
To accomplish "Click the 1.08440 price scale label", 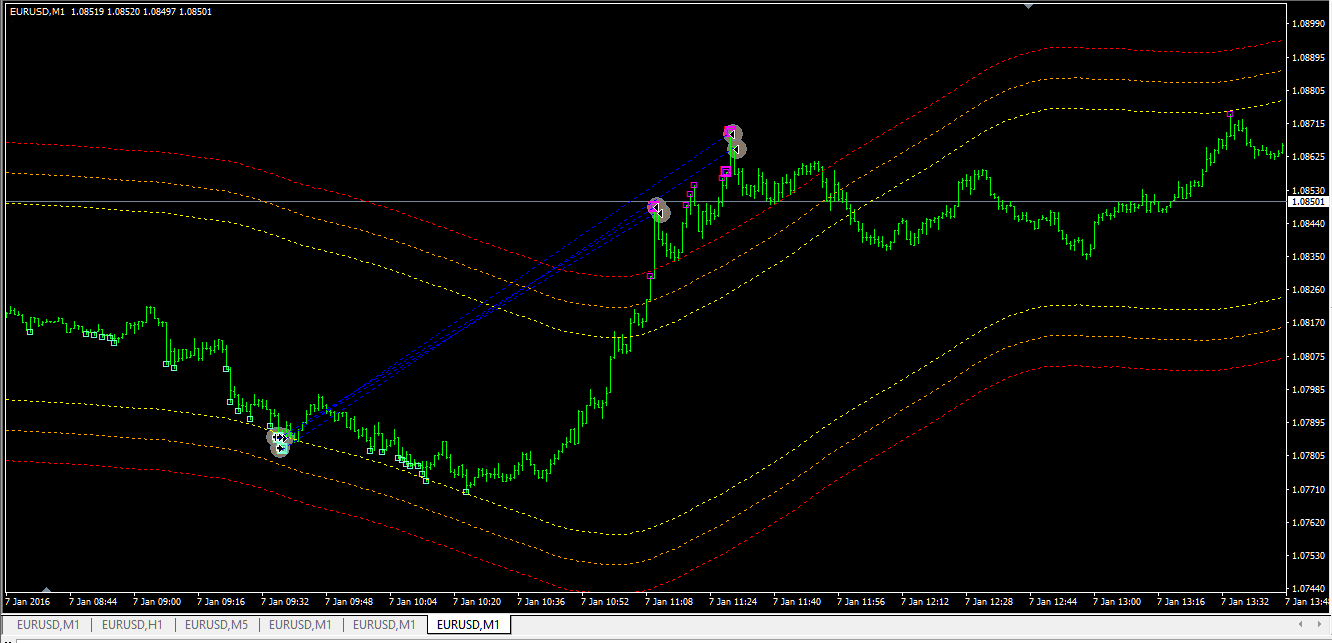I will (x=1308, y=223).
